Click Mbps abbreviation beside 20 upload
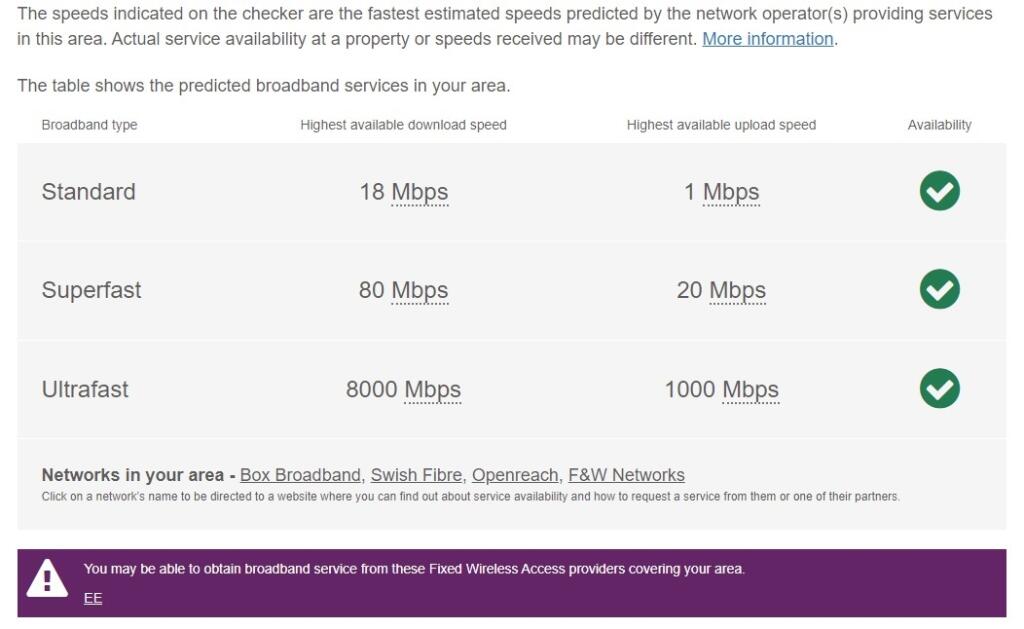 (x=737, y=291)
